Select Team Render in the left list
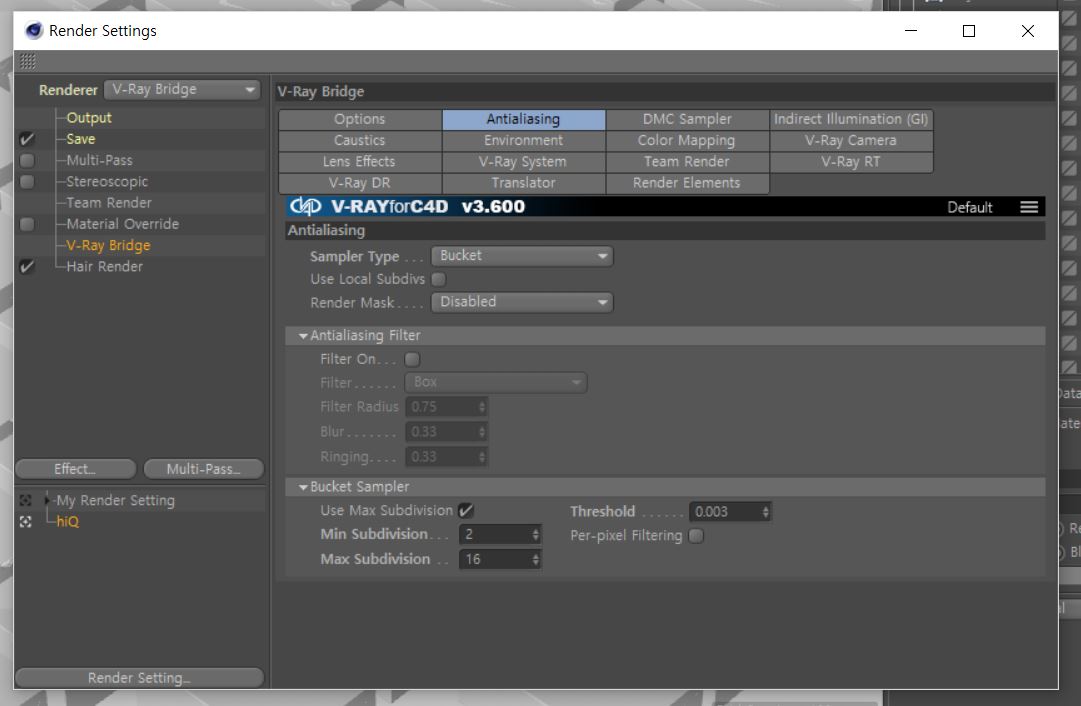 [x=108, y=203]
